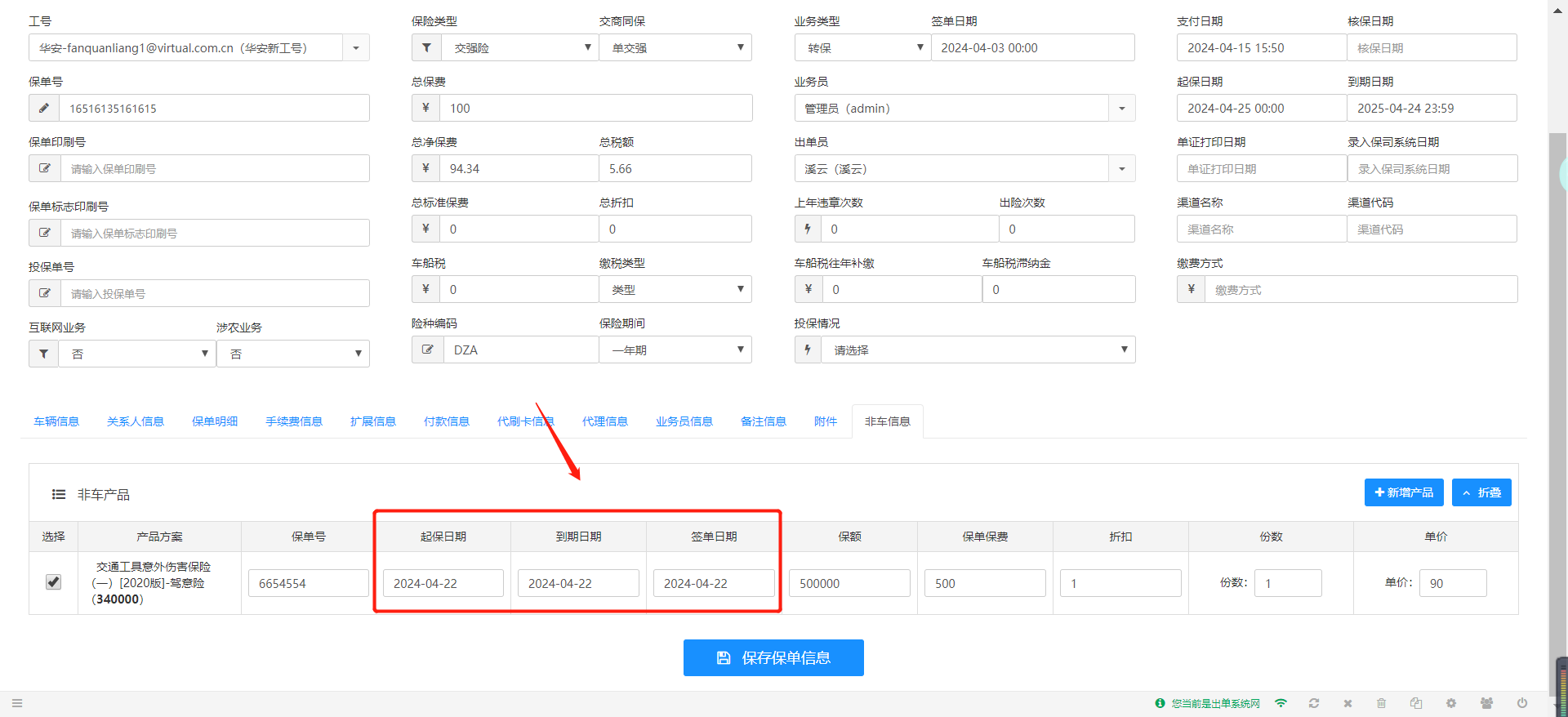Click 保存保单信息 save button

pos(773,657)
